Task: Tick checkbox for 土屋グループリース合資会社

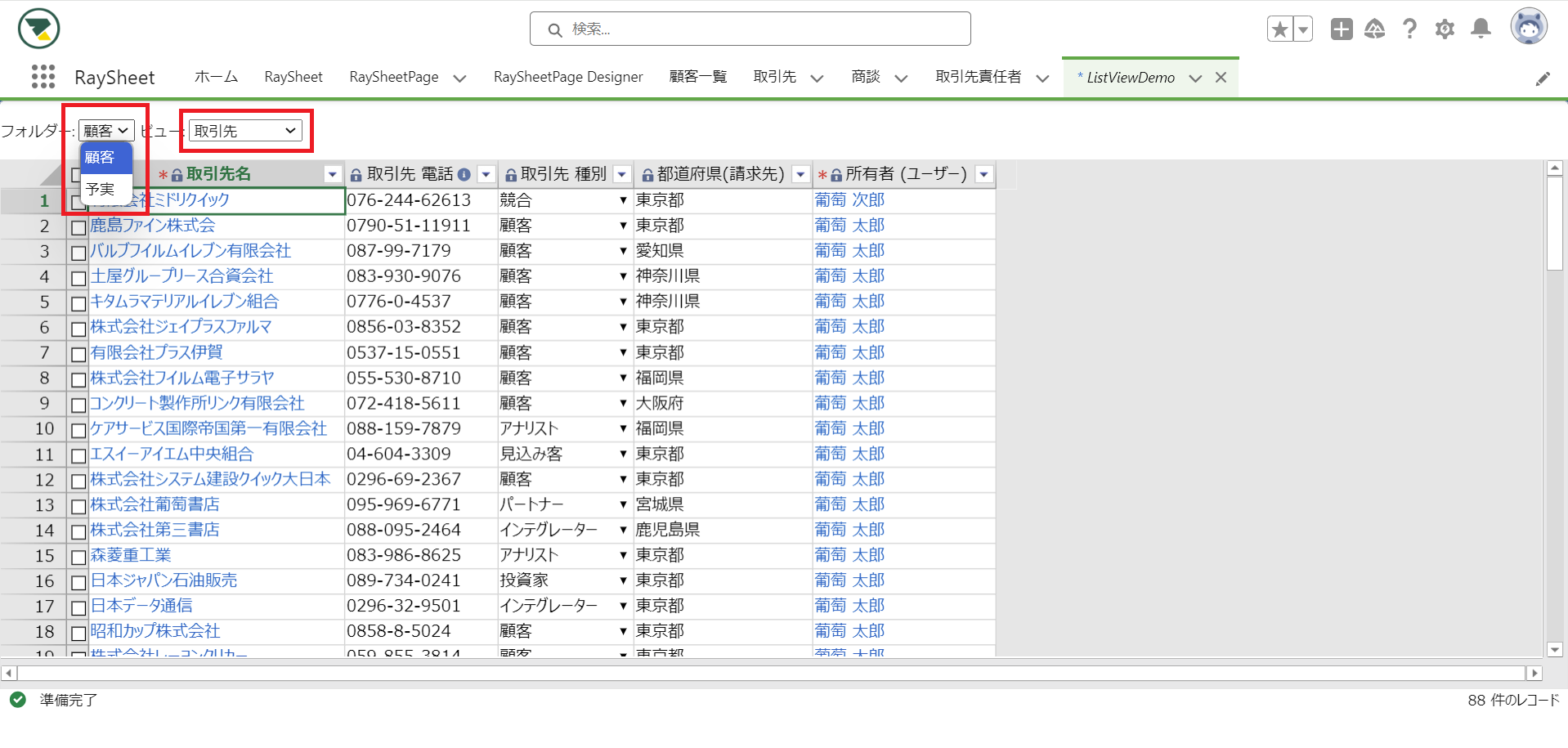Action: pyautogui.click(x=78, y=278)
